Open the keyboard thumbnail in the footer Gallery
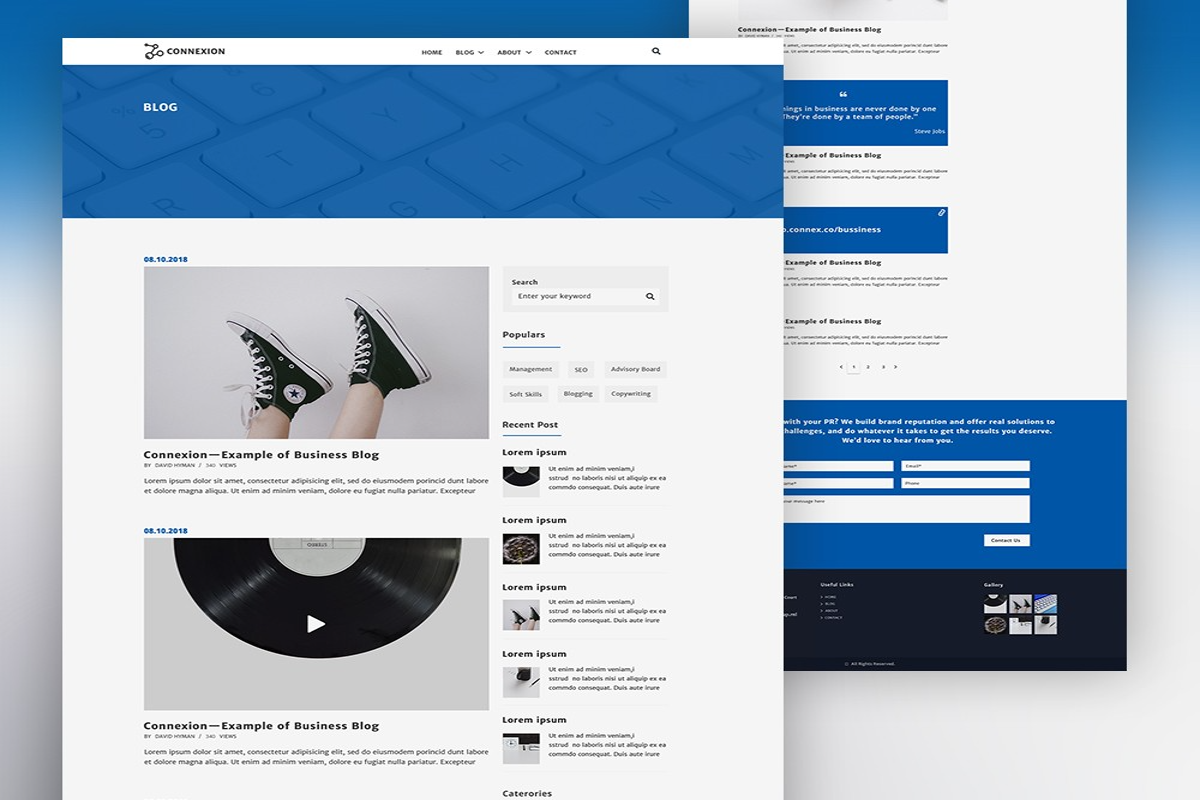This screenshot has width=1200, height=800. [x=1045, y=602]
